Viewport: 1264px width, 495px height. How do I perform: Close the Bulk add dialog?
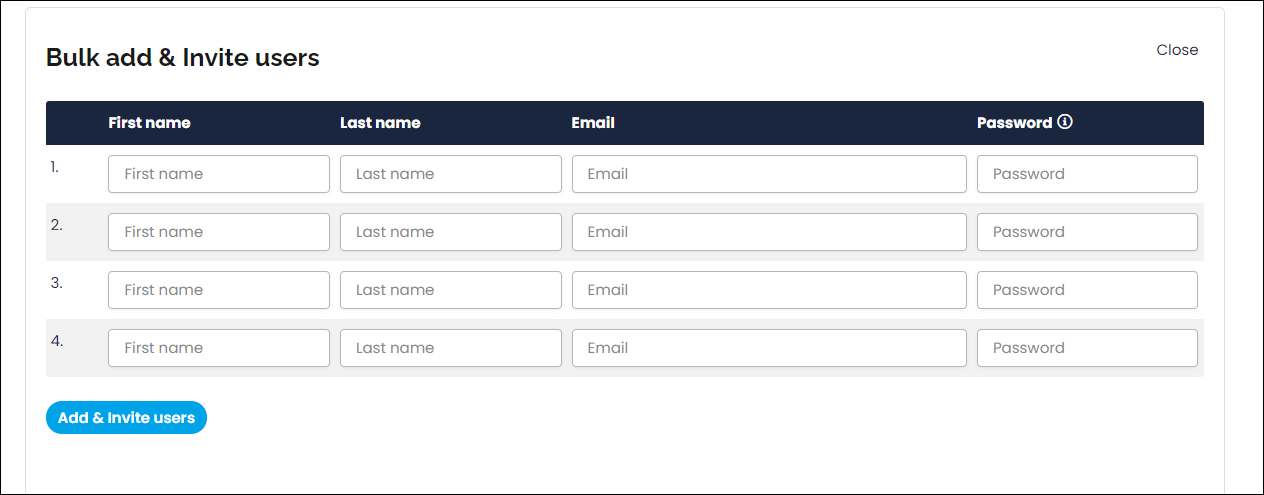[1177, 50]
